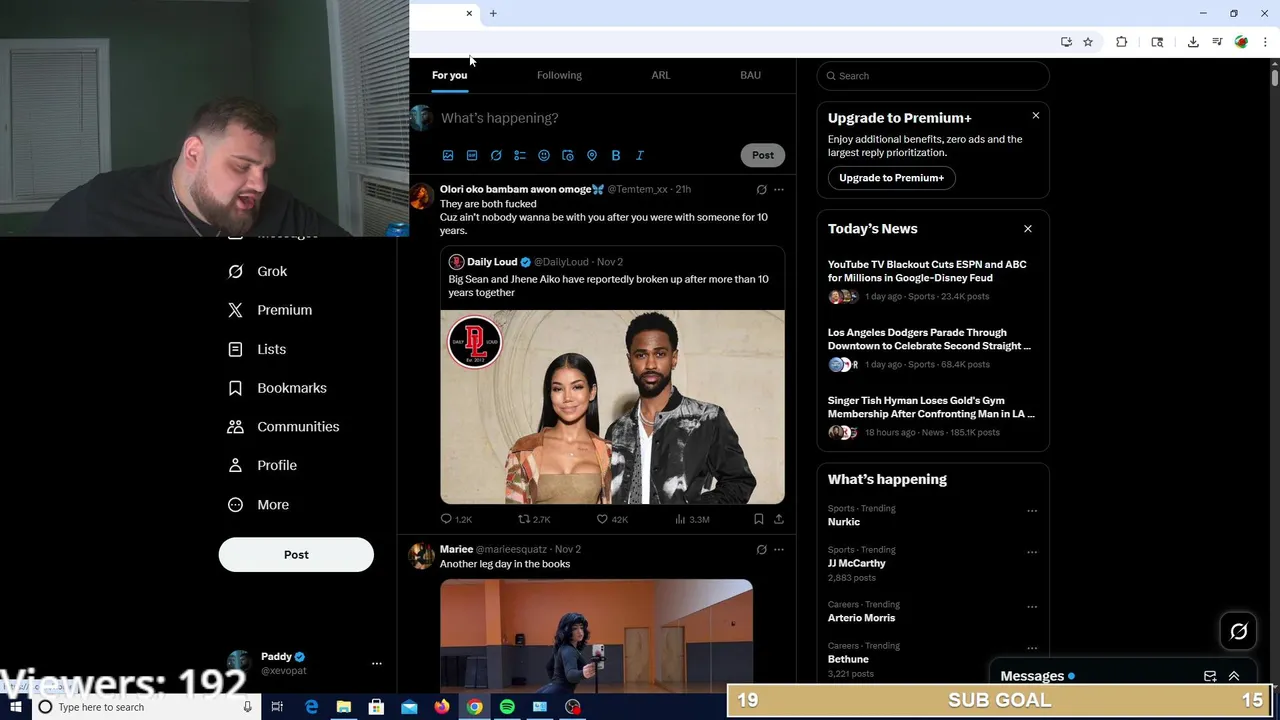Click the gray Post button in composer
Image resolution: width=1280 pixels, height=720 pixels.
pos(763,155)
